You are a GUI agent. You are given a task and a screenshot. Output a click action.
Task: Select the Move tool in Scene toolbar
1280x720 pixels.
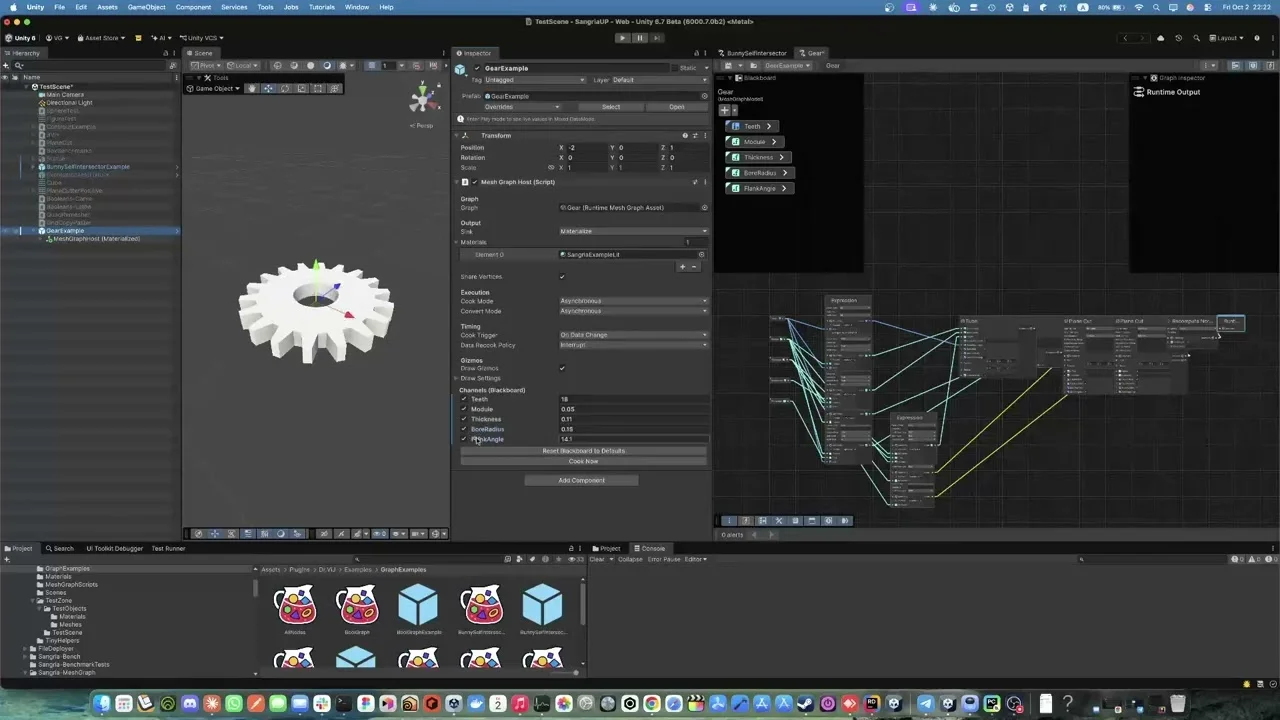coord(268,88)
